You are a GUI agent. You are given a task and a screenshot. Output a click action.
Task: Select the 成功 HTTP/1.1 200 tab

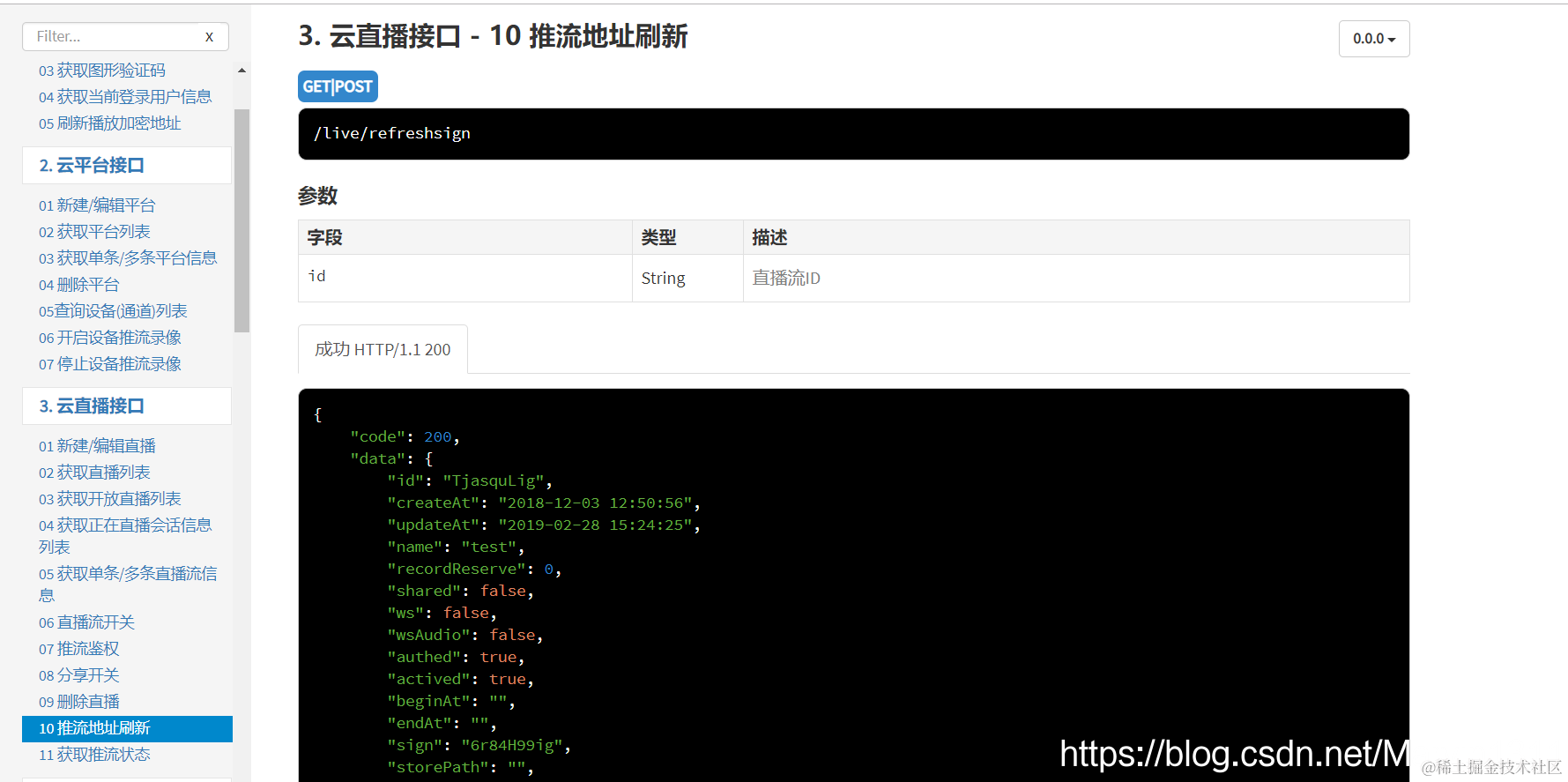tap(383, 350)
